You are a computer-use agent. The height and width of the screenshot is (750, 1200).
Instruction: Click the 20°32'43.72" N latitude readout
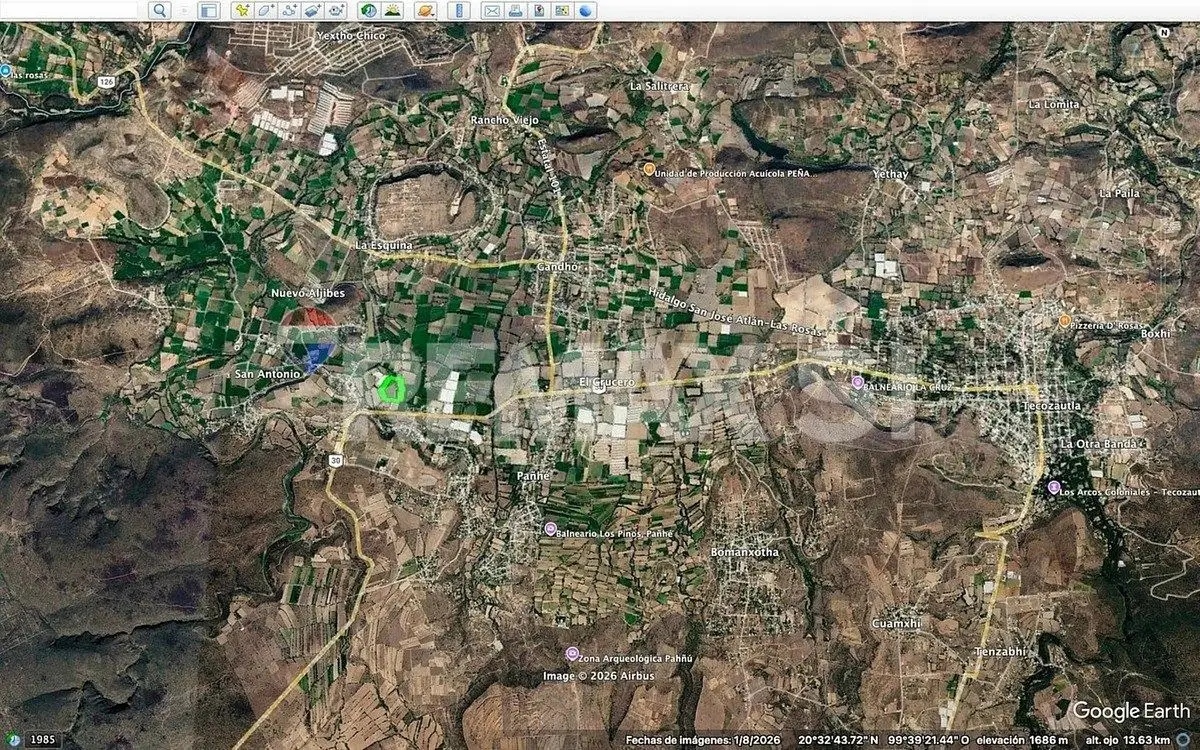(x=838, y=740)
